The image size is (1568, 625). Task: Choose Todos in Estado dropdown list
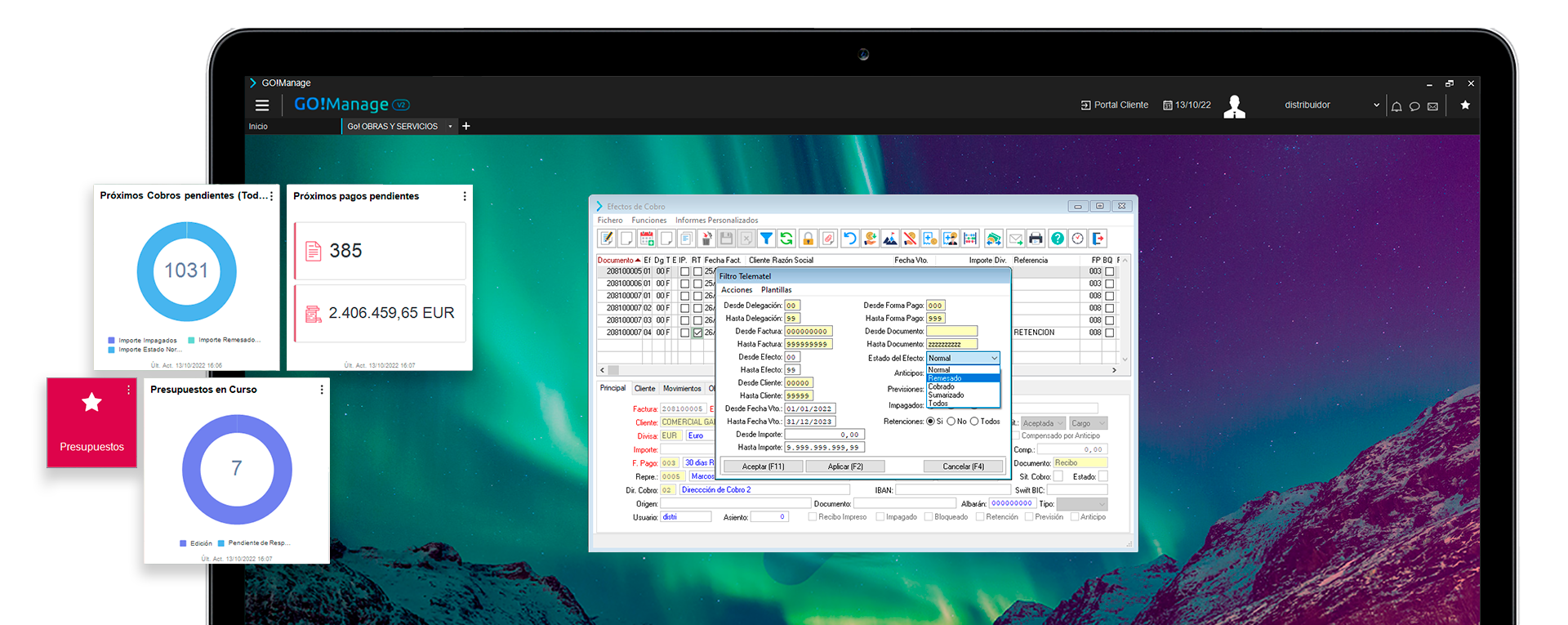[963, 404]
